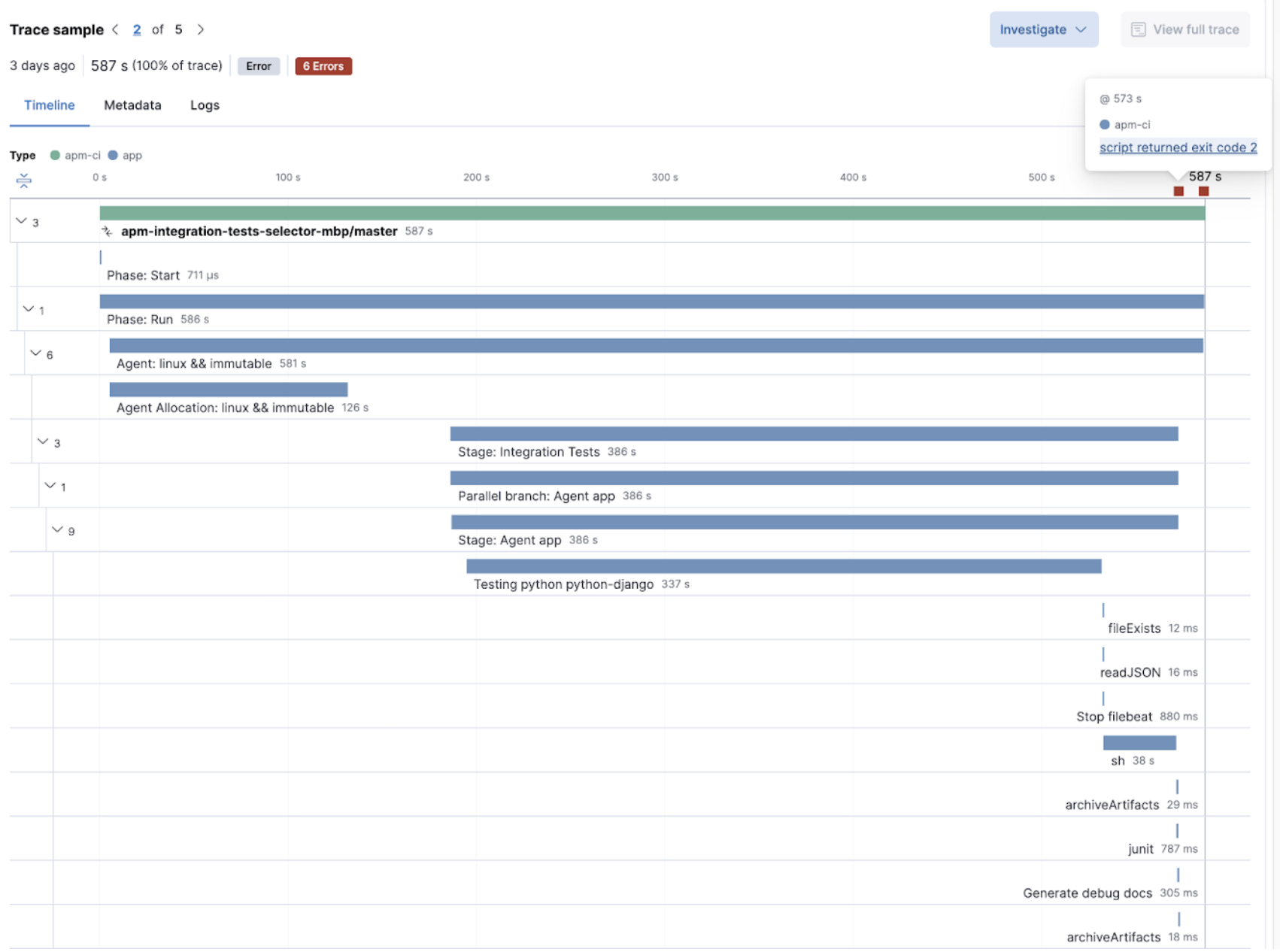Image resolution: width=1280 pixels, height=952 pixels.
Task: Toggle the app type in the legend
Action: click(113, 156)
